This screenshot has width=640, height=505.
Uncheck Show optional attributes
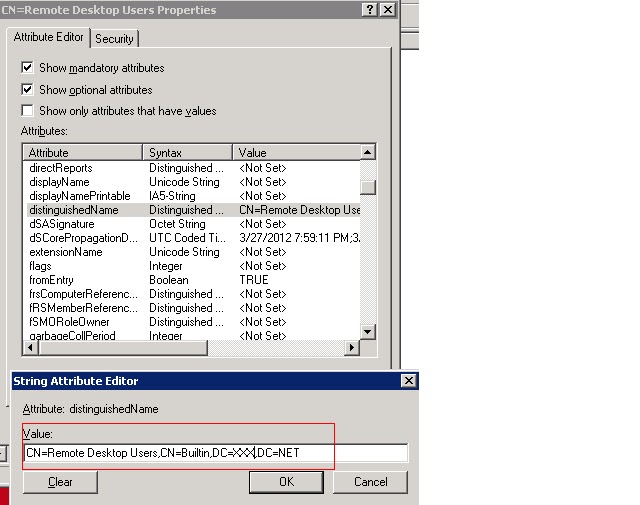click(x=28, y=90)
